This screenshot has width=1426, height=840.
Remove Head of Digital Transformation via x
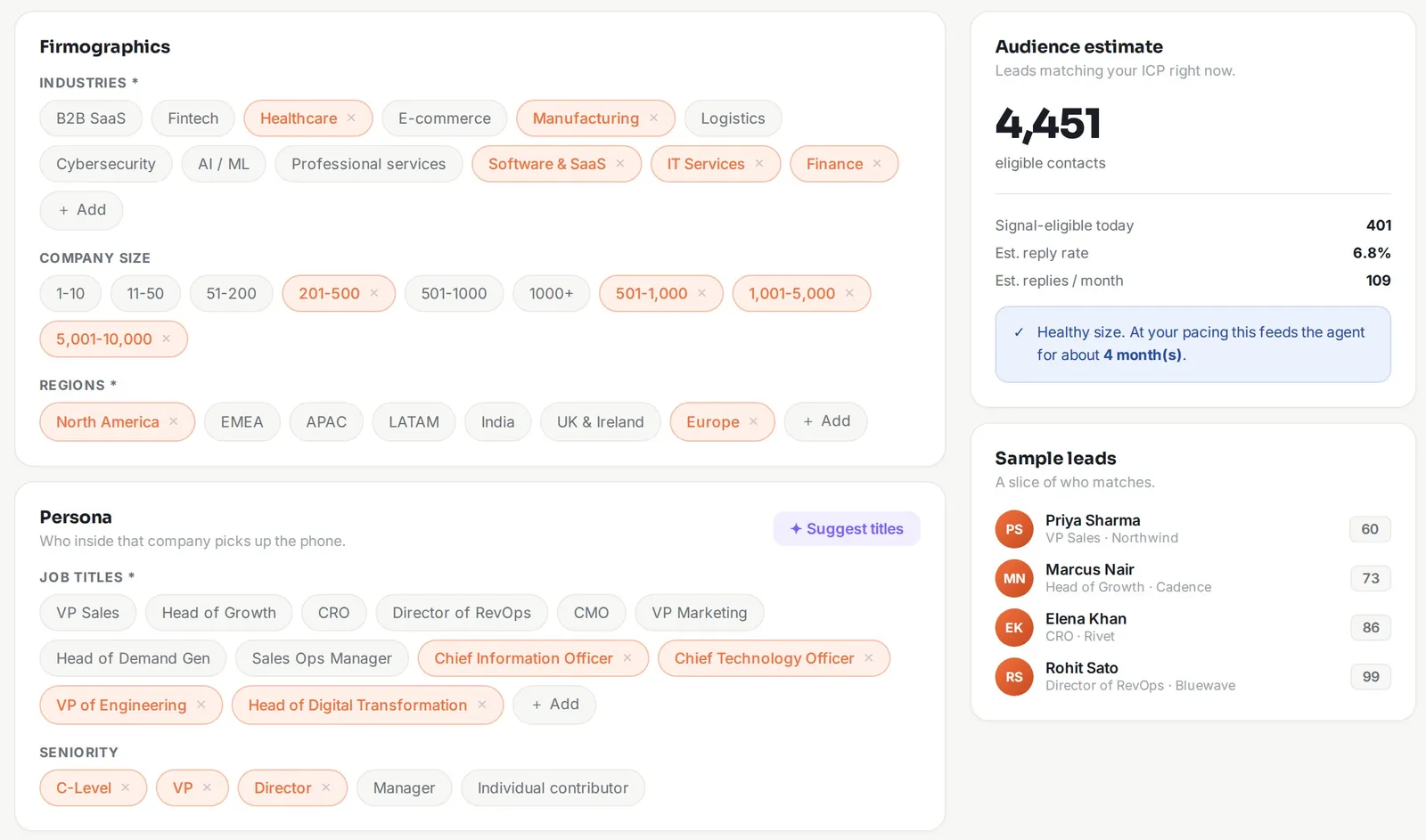(482, 705)
